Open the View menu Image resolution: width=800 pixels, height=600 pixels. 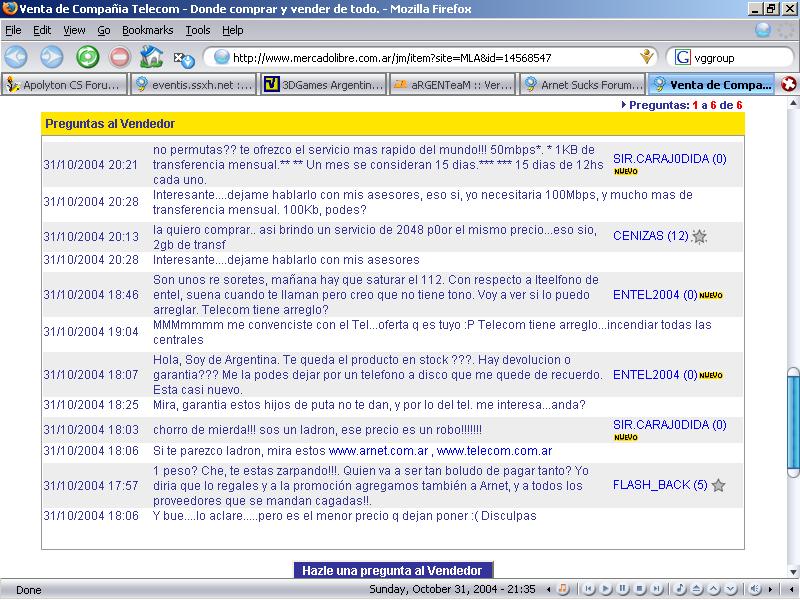point(74,30)
